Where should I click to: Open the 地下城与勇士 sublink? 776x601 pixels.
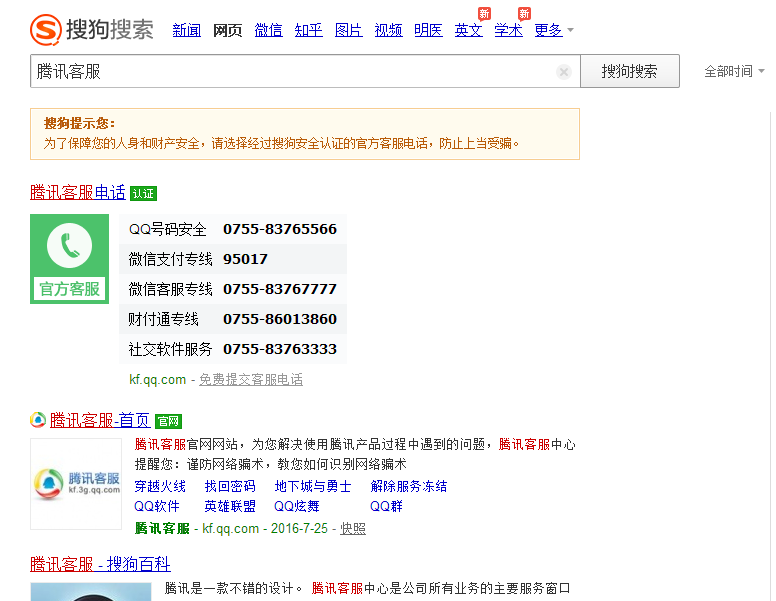[313, 486]
